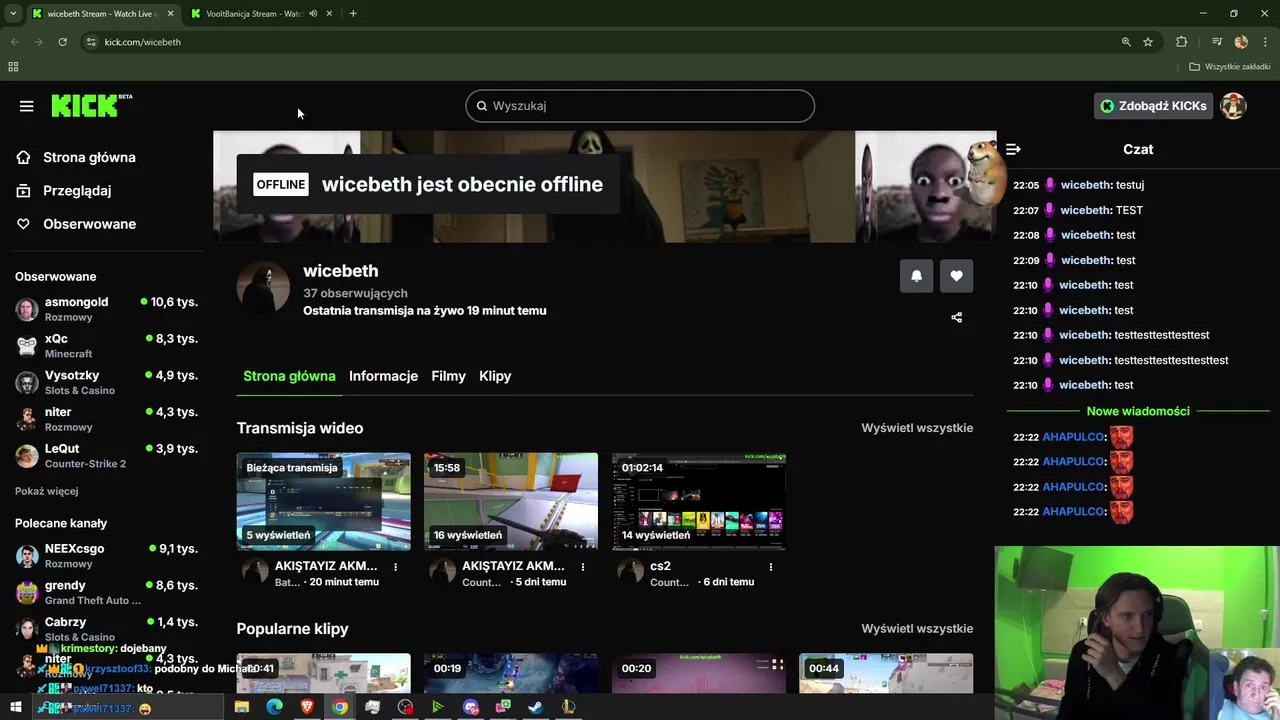Open LeQut channel in followed list
The height and width of the screenshot is (720, 1280).
coord(106,456)
